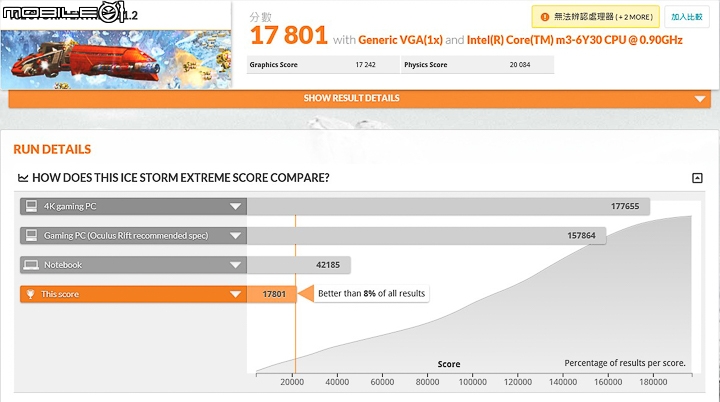
Task: Click the 180000 axis label on chart
Action: pyautogui.click(x=653, y=382)
